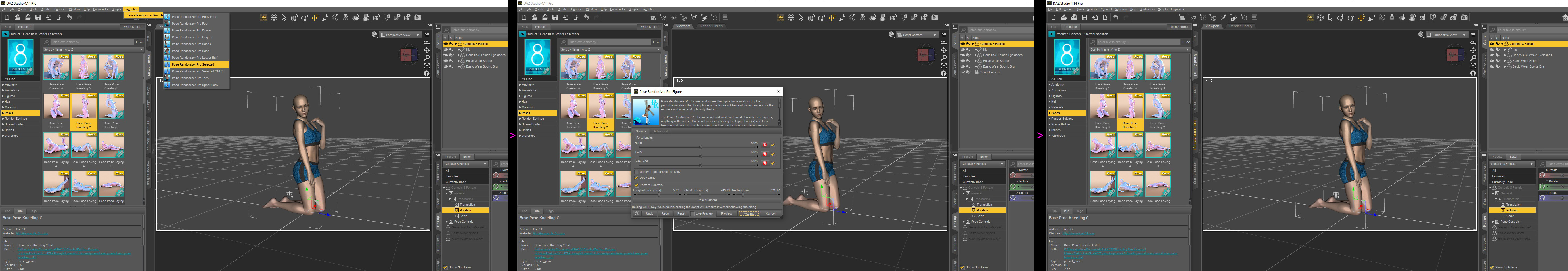Click the Twist perturbation slider handle

coord(701,157)
